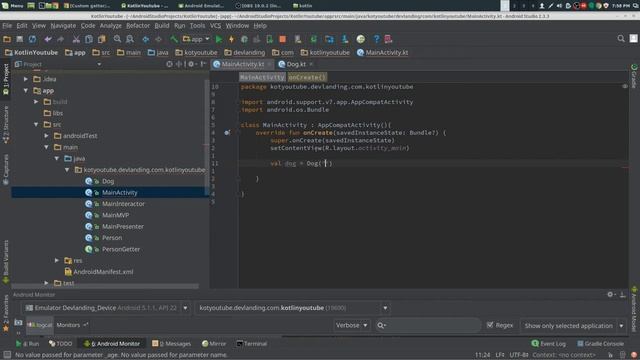This screenshot has height=360, width=640.
Task: Toggle the Regex checkbox
Action: pyautogui.click(x=490, y=325)
